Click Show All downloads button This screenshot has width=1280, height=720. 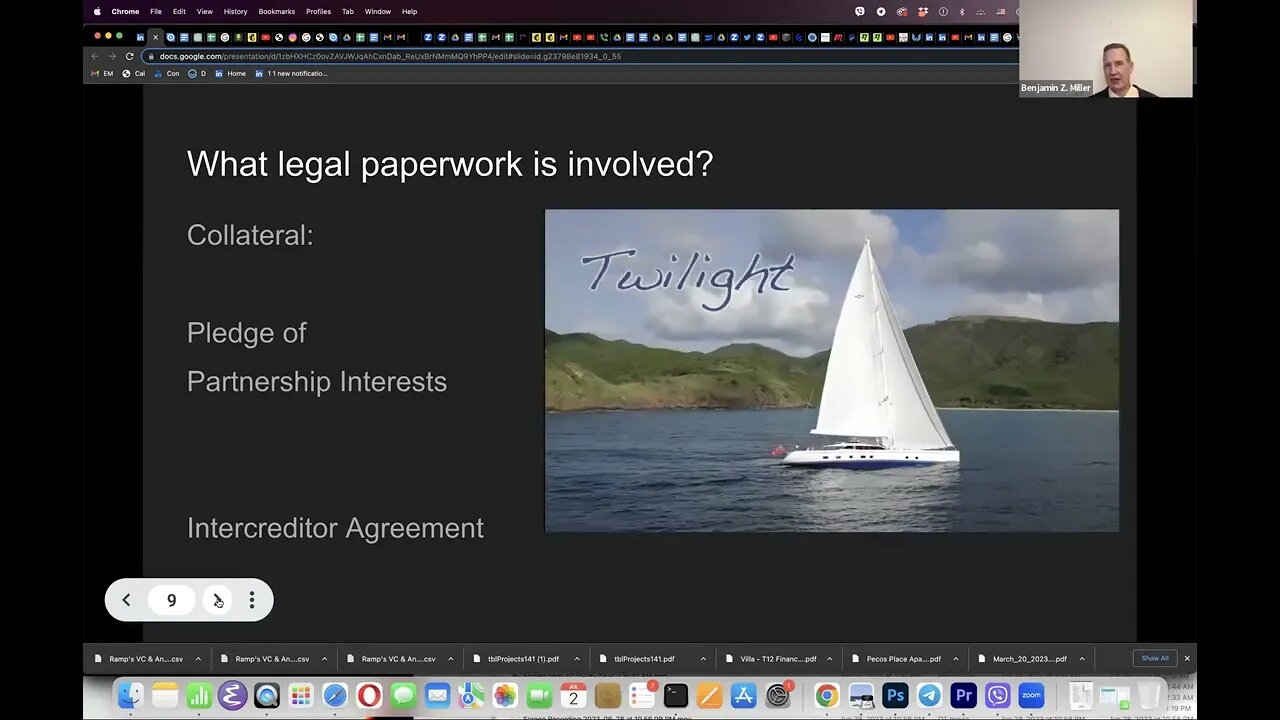[1155, 658]
